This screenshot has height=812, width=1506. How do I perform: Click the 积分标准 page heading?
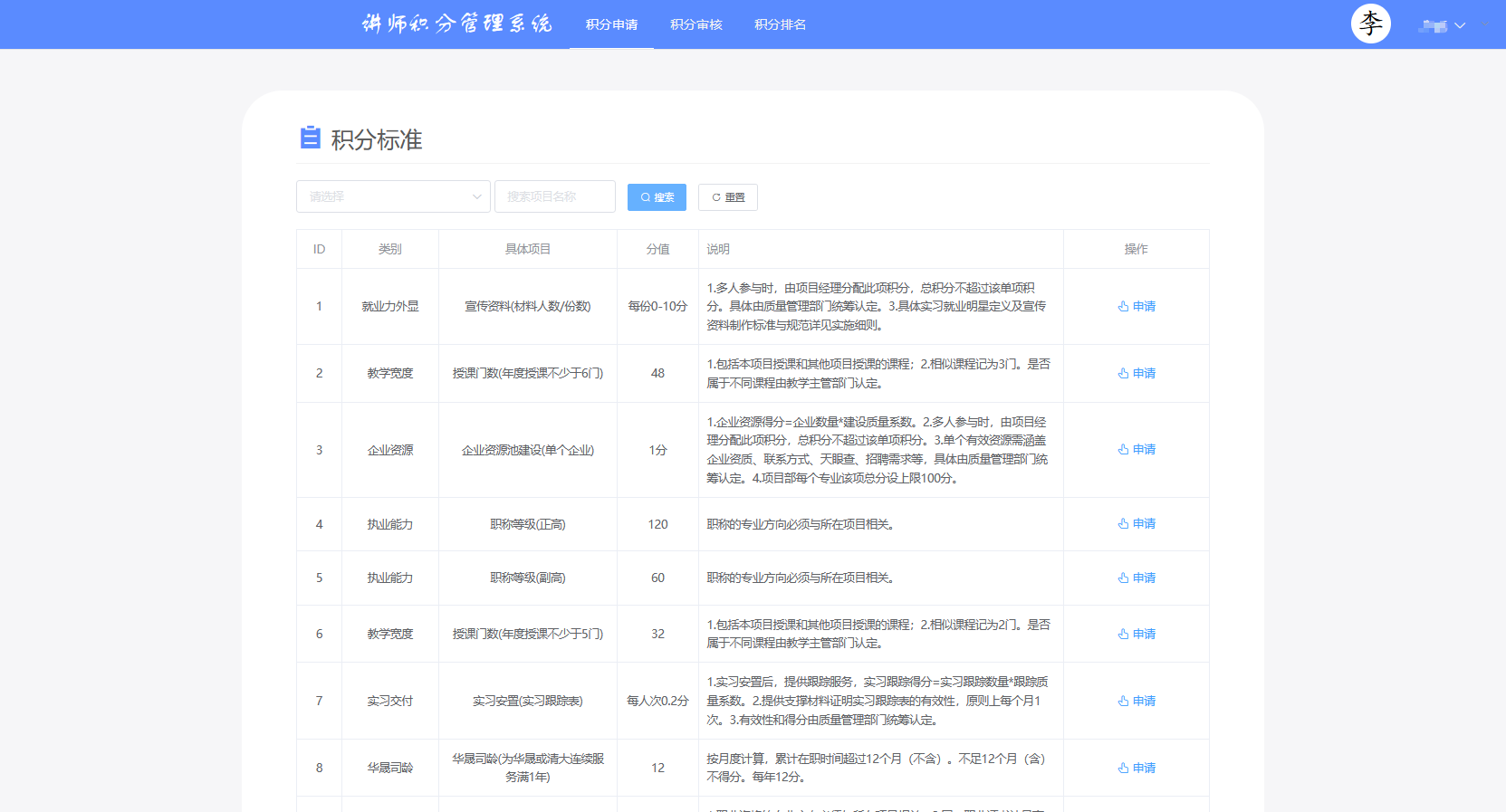(x=377, y=139)
